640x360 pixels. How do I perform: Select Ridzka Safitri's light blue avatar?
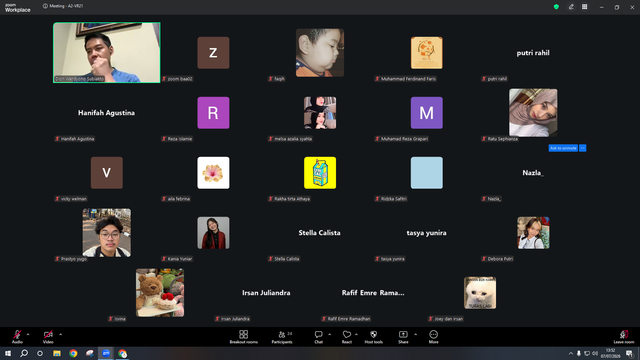427,173
